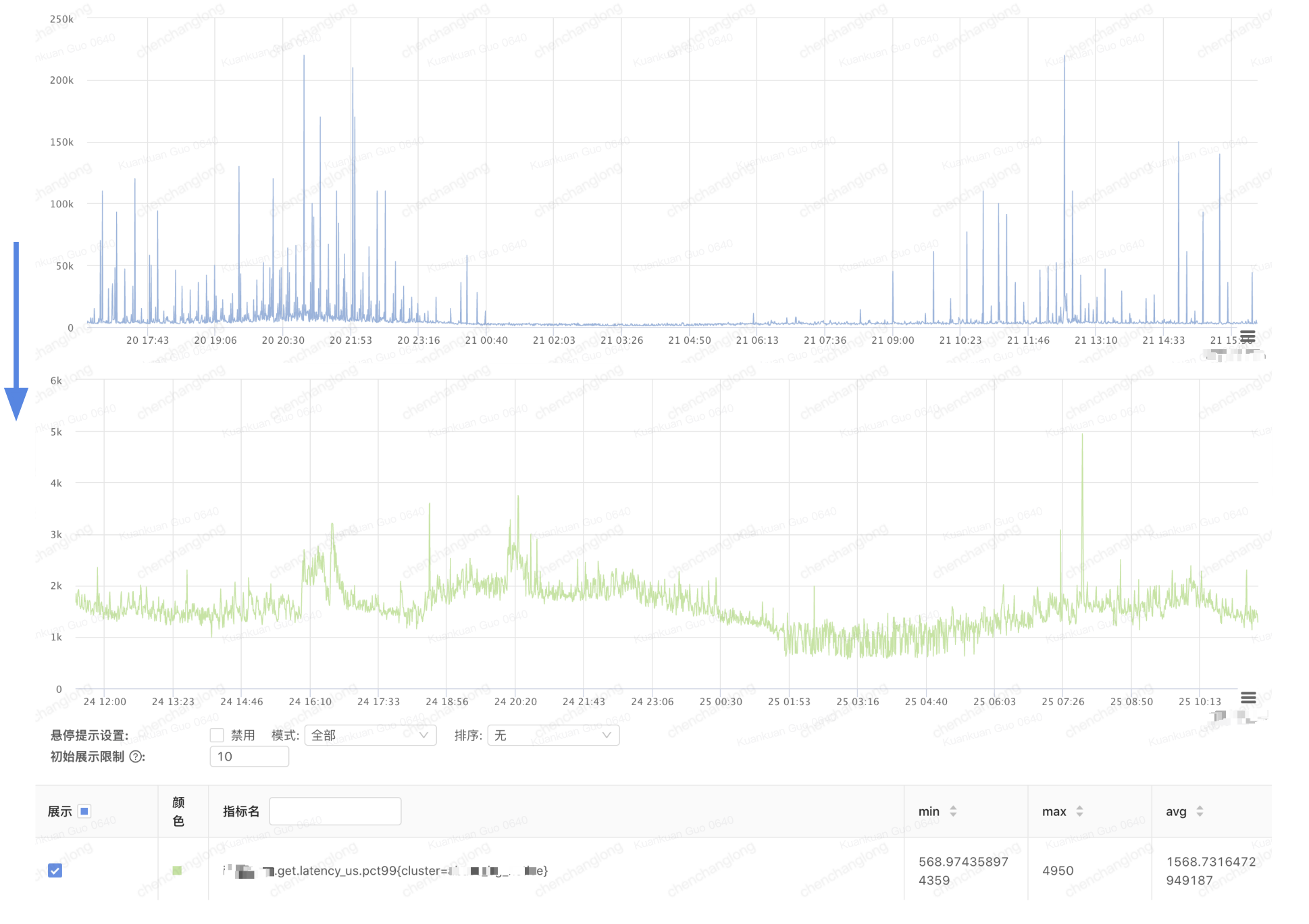Focus the 指标名 filter input box
Screen dimensions: 1309x924
tap(335, 811)
